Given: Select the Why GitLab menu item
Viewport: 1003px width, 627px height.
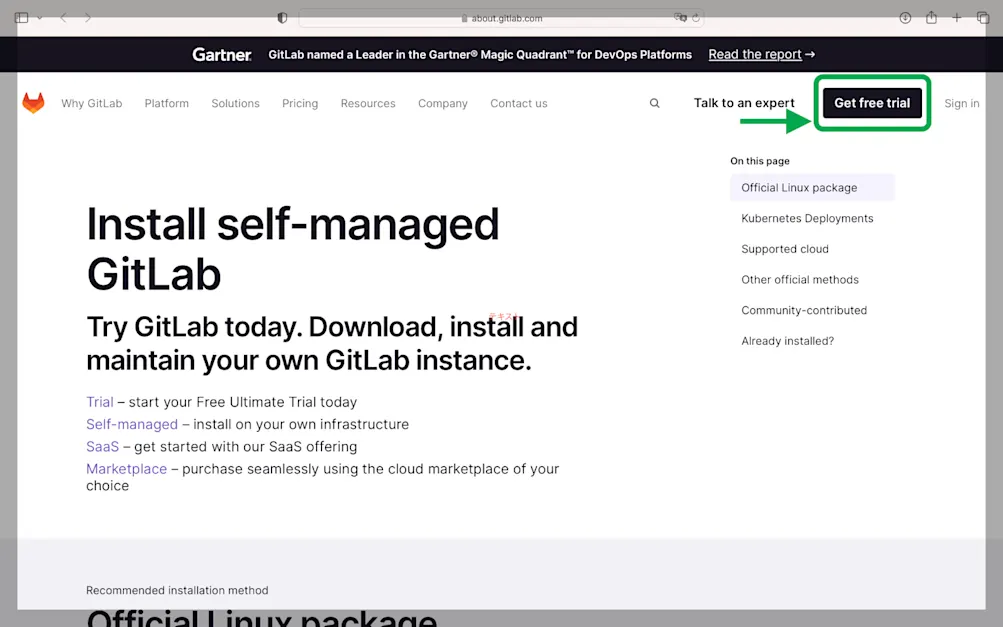Looking at the screenshot, I should pyautogui.click(x=92, y=103).
